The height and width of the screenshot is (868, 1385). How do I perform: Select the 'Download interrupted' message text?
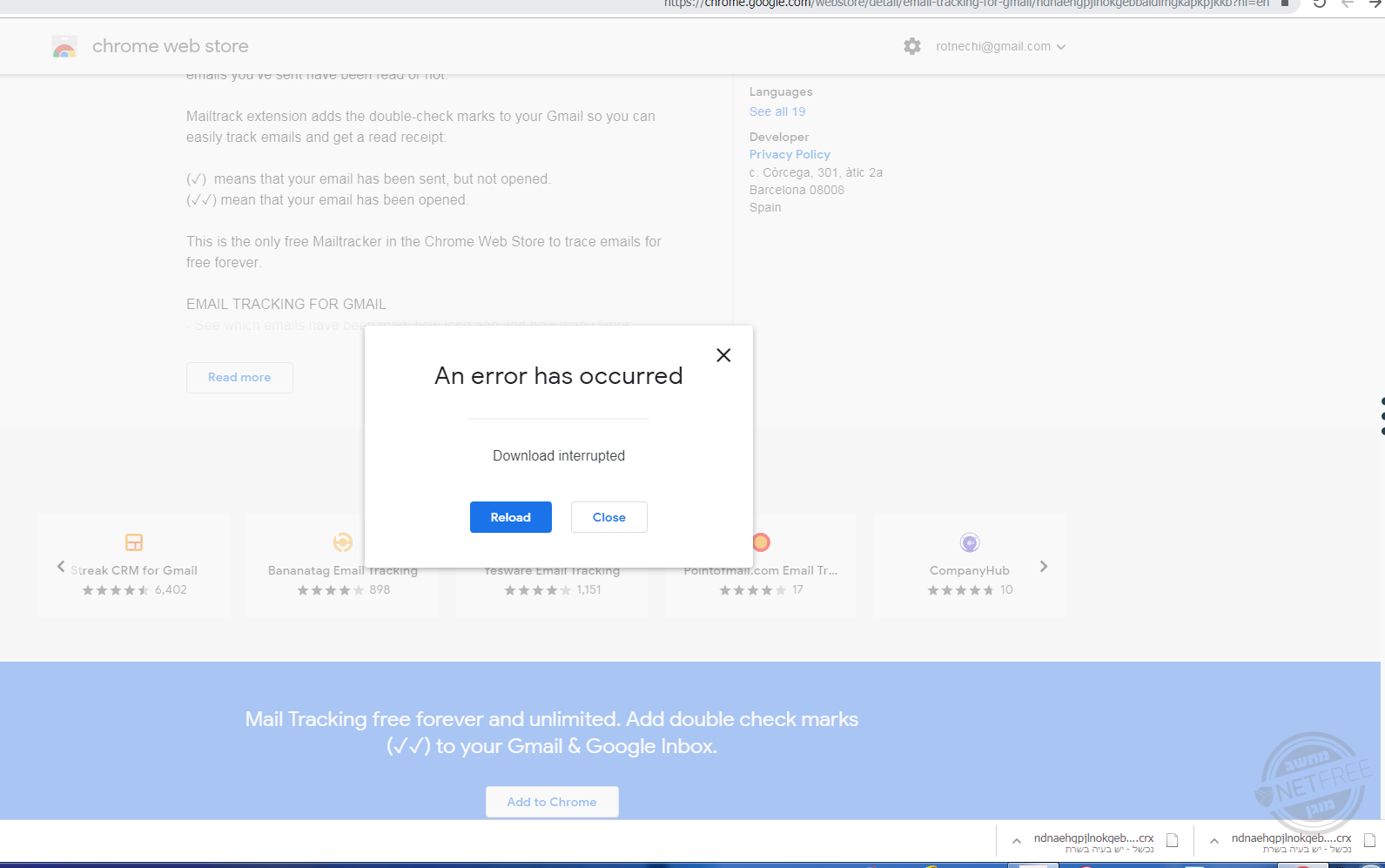[559, 456]
